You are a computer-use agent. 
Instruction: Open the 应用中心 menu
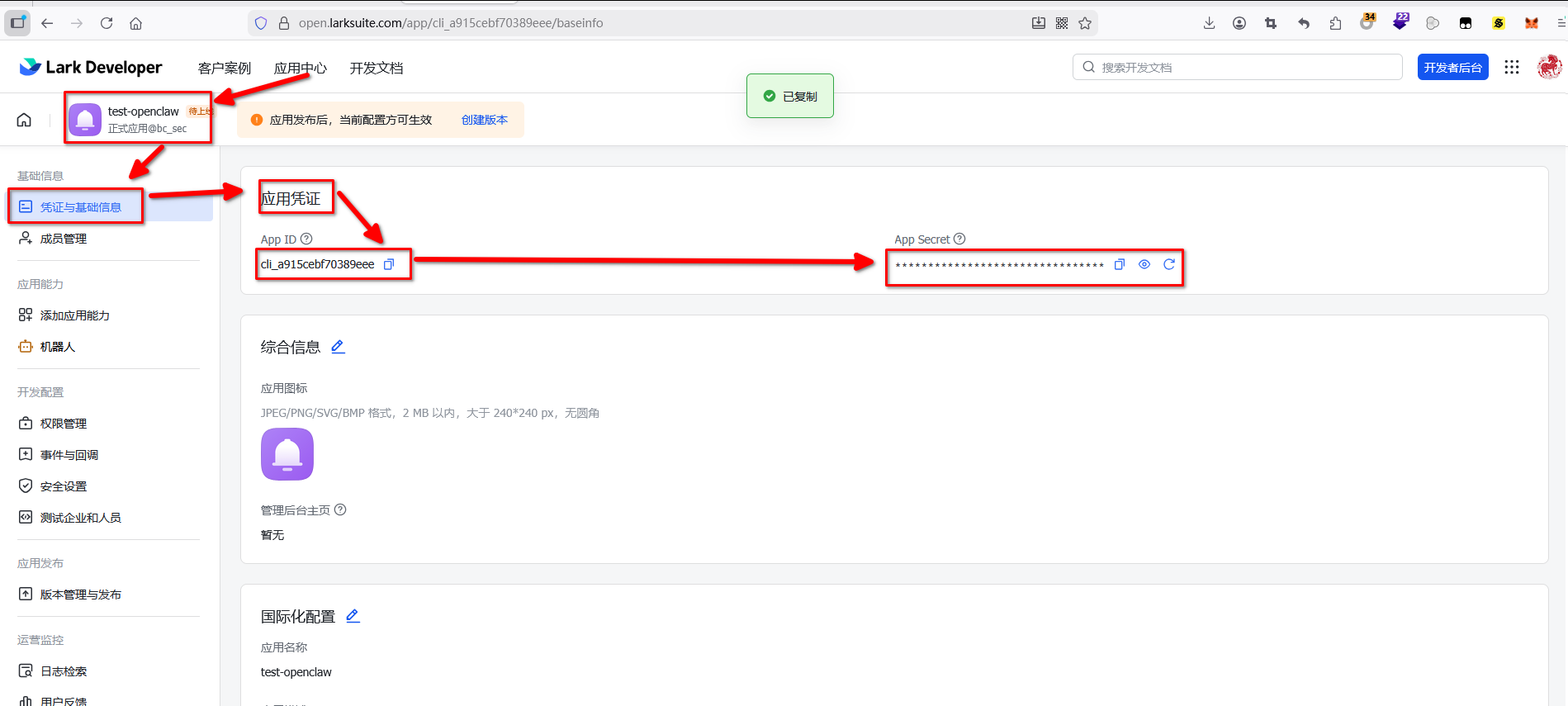[x=300, y=68]
